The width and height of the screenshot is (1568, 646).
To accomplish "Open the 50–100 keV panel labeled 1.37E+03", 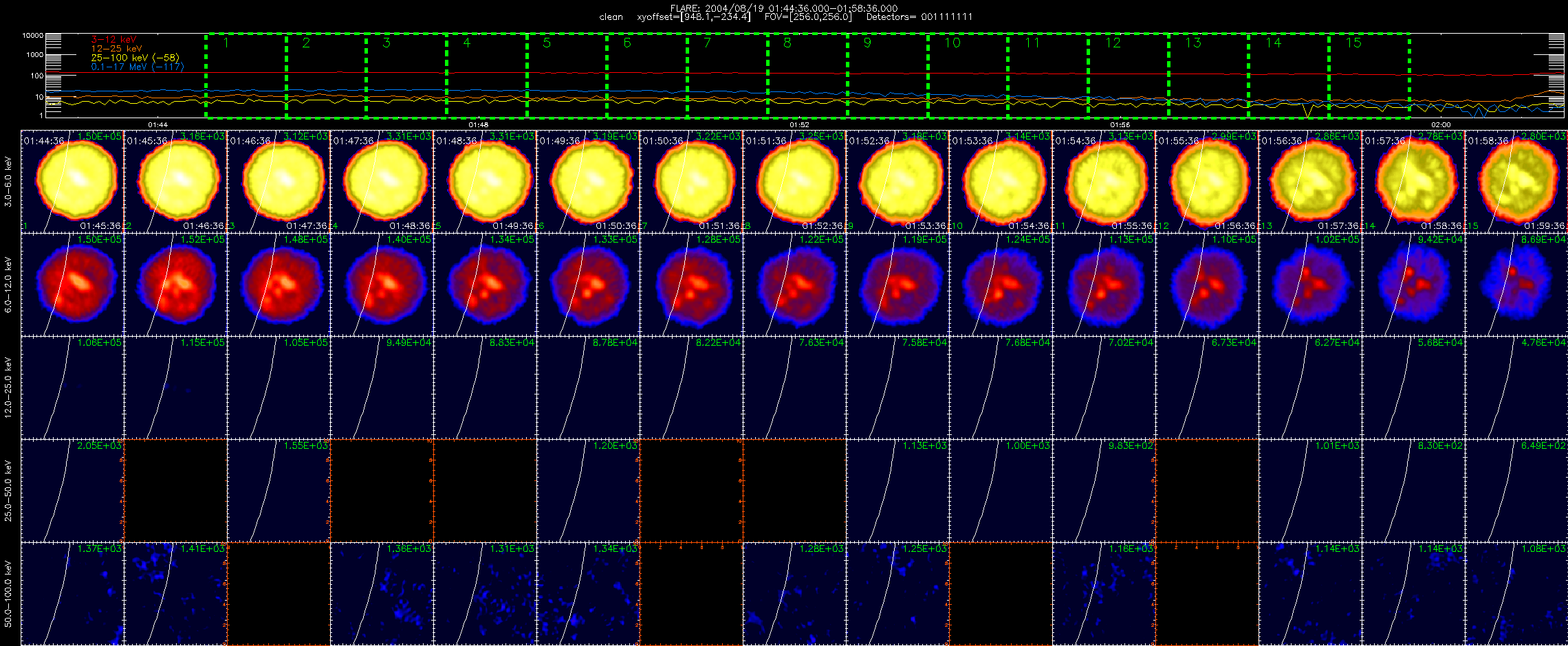I will pyautogui.click(x=72, y=594).
